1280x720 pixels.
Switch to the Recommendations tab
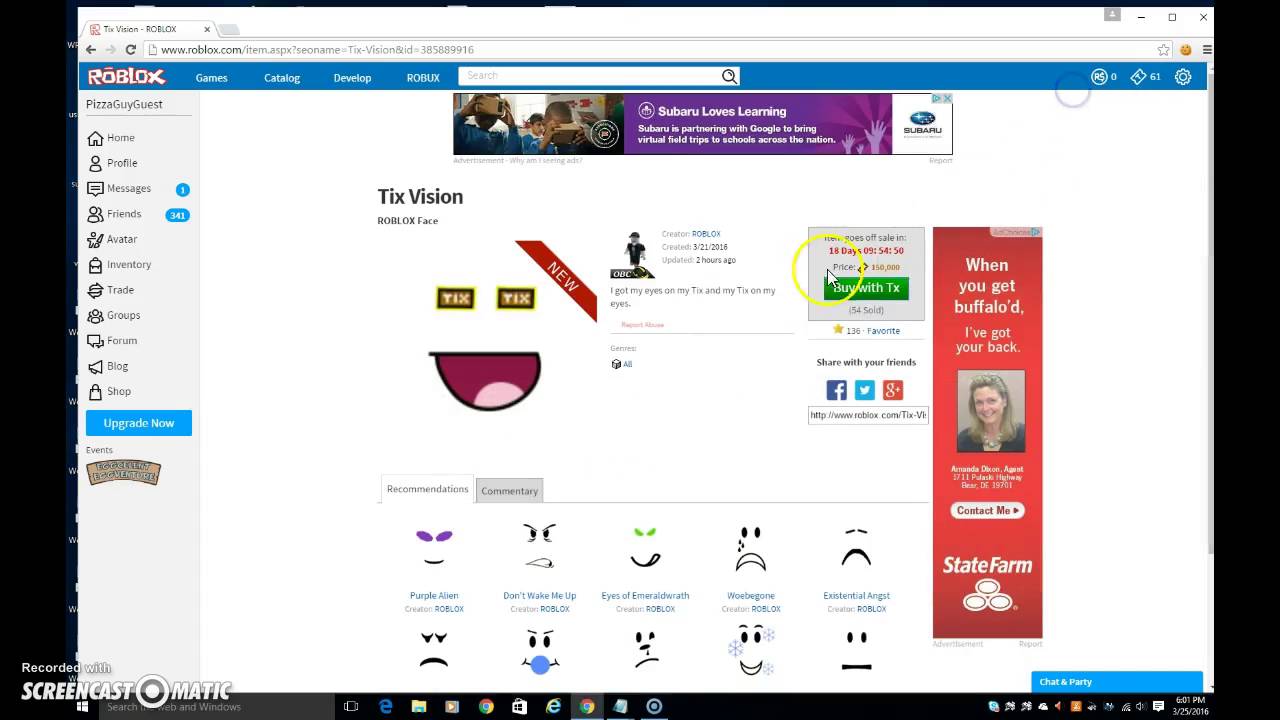(427, 489)
